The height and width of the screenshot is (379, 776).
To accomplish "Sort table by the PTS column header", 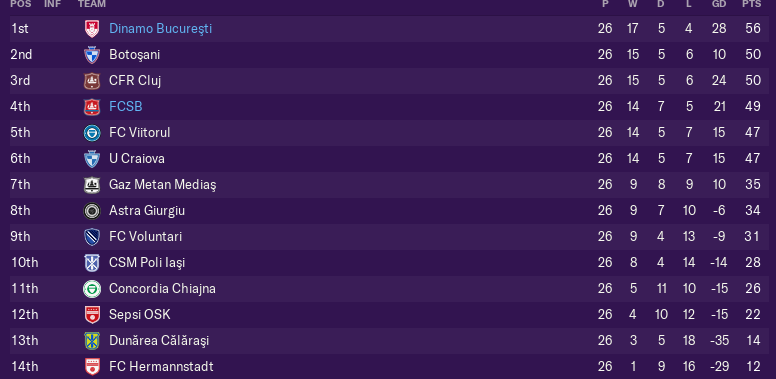I will [751, 4].
